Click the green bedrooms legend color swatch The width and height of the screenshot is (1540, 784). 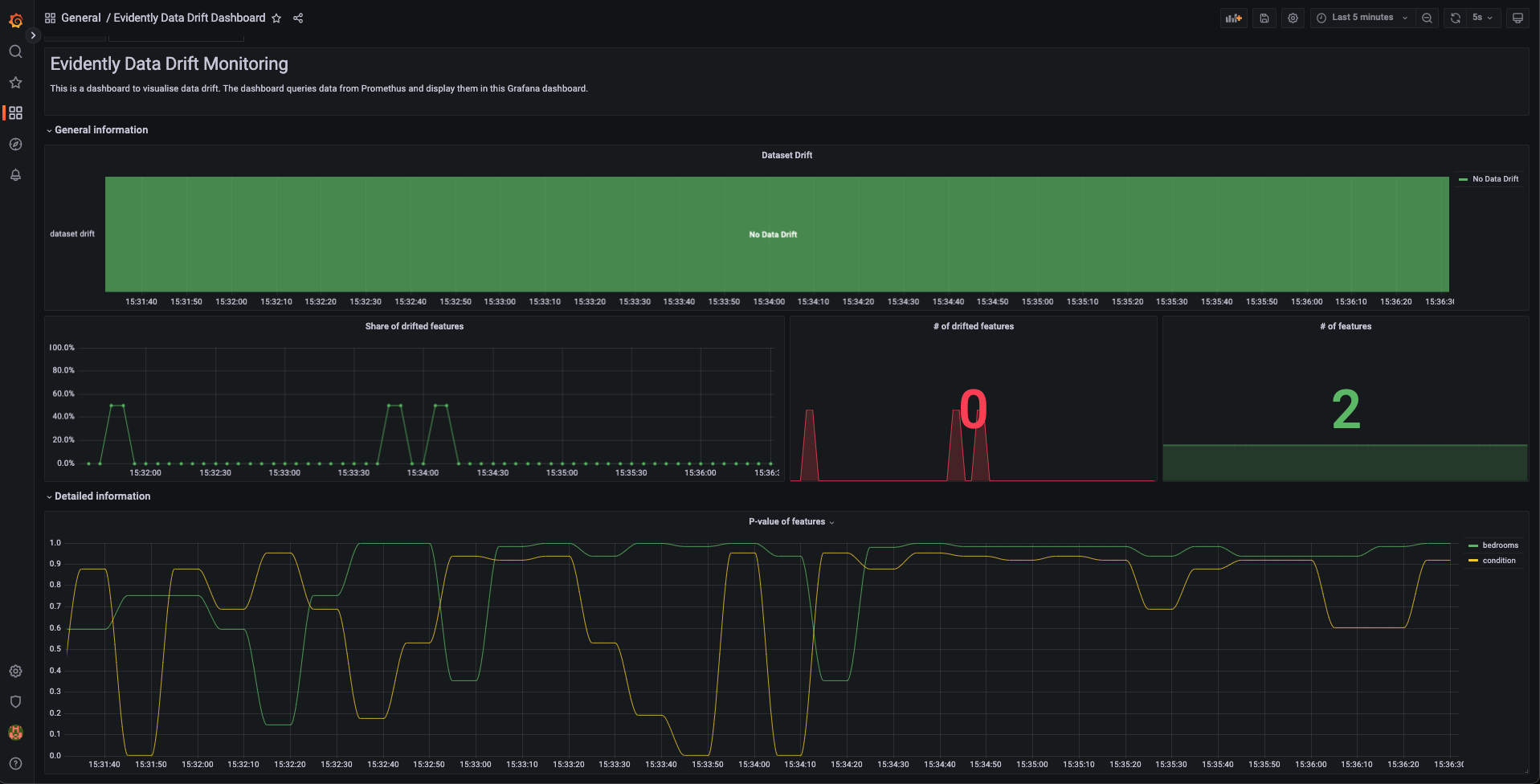click(1473, 545)
